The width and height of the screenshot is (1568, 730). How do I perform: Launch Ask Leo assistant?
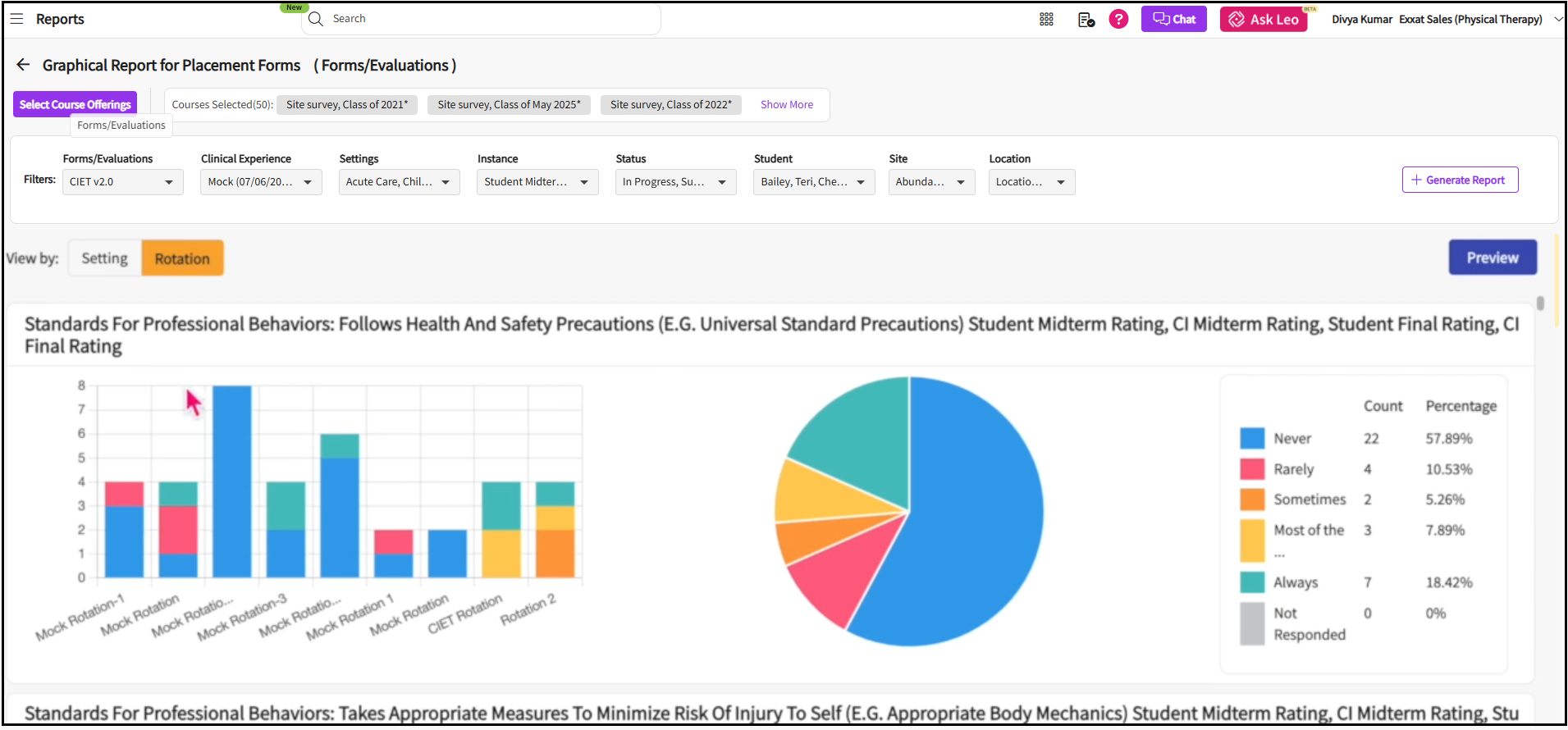(x=1264, y=19)
